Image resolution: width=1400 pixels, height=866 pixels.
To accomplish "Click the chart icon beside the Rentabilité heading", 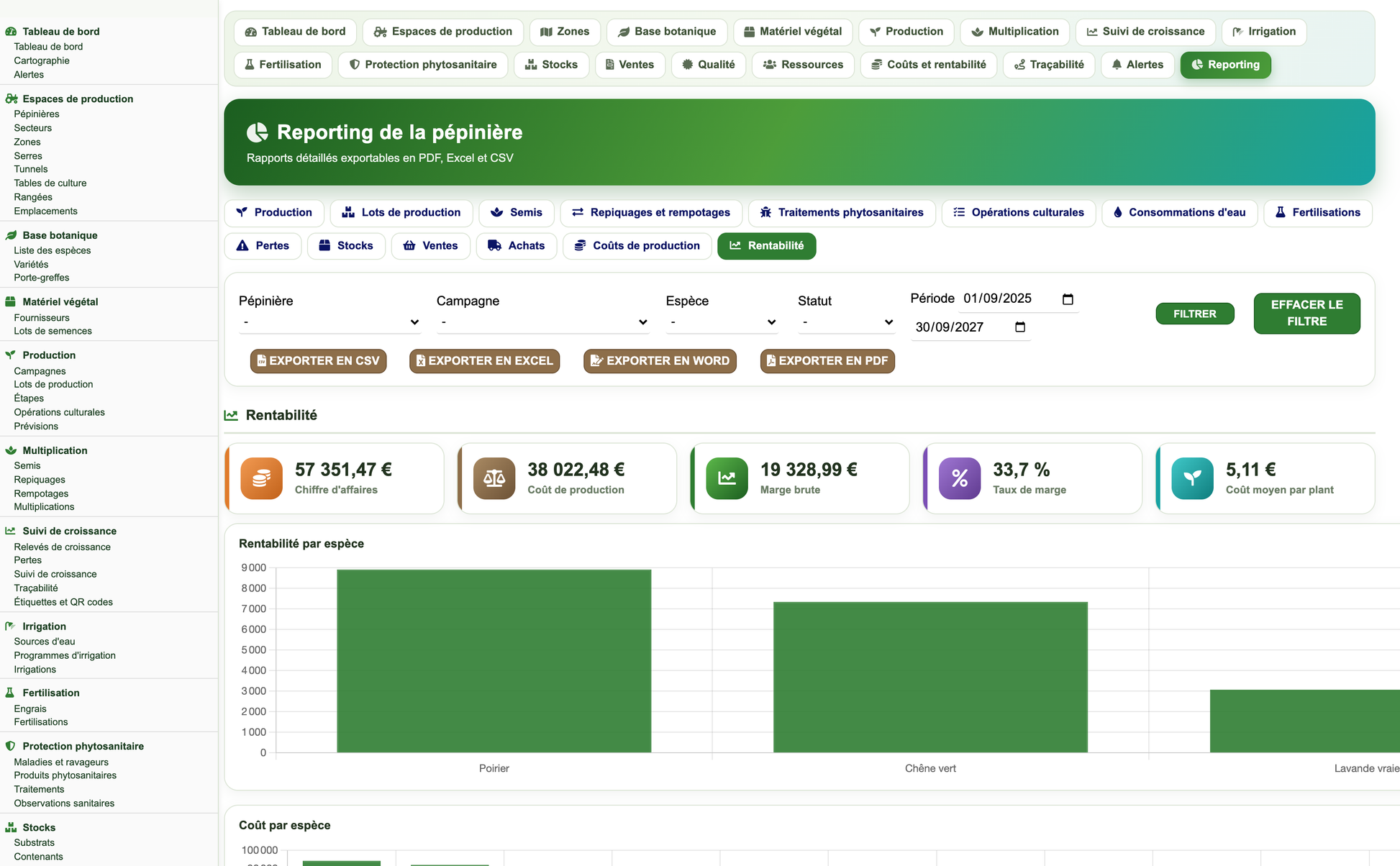I will pyautogui.click(x=231, y=415).
